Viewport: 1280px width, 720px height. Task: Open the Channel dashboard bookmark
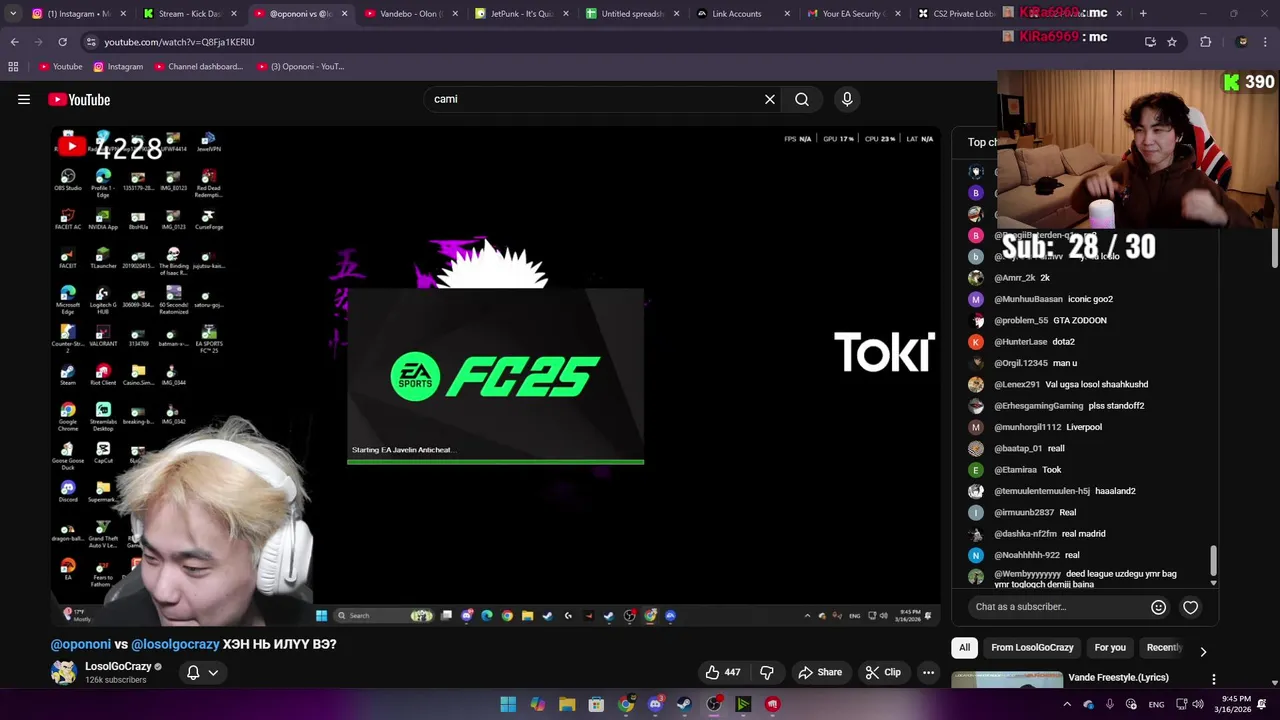tap(198, 67)
